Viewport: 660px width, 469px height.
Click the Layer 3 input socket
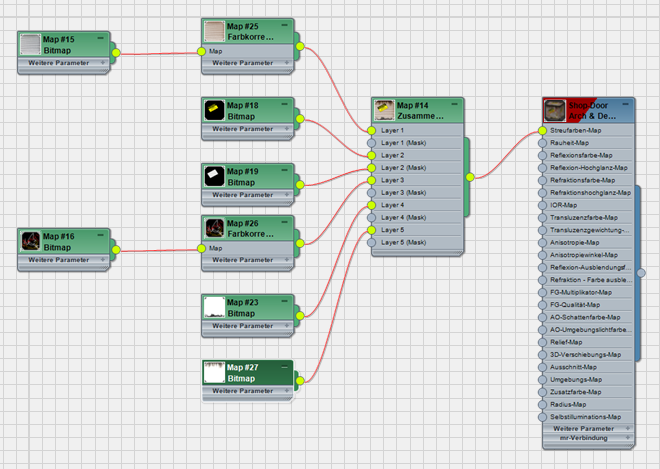click(371, 180)
